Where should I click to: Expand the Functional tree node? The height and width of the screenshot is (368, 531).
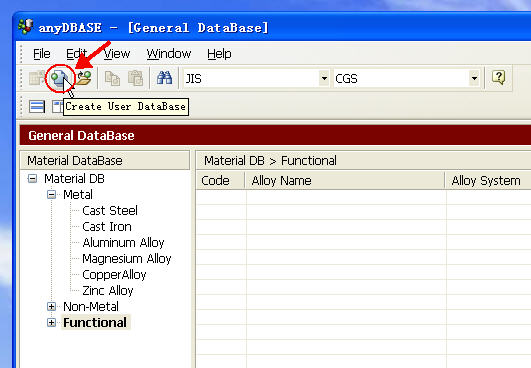tap(51, 322)
